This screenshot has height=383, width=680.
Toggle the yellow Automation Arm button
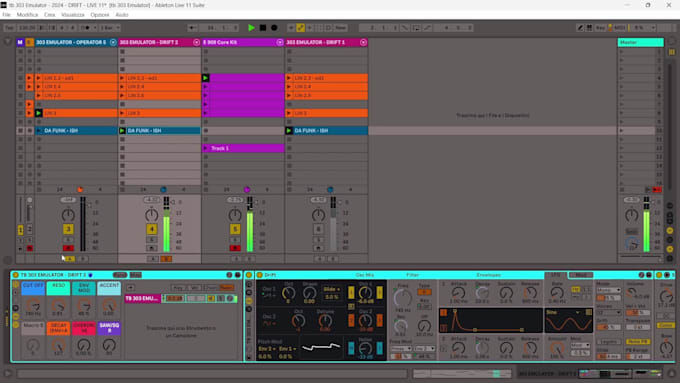[x=300, y=28]
